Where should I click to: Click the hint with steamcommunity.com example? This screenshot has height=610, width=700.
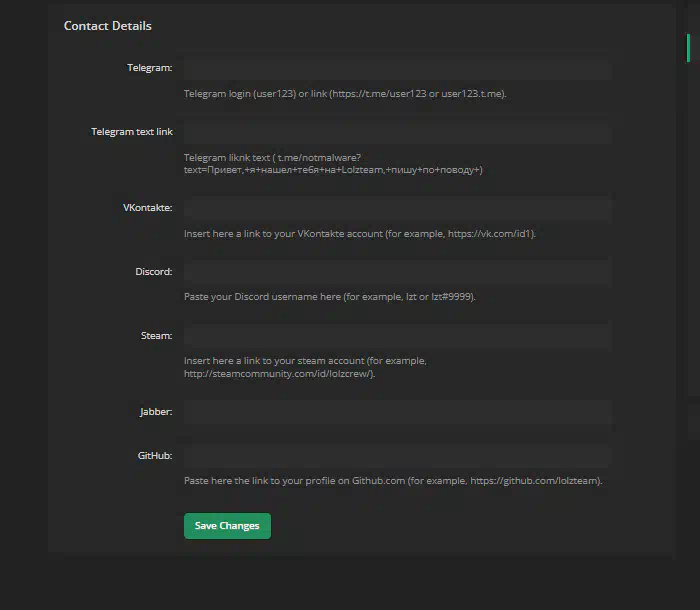305,367
